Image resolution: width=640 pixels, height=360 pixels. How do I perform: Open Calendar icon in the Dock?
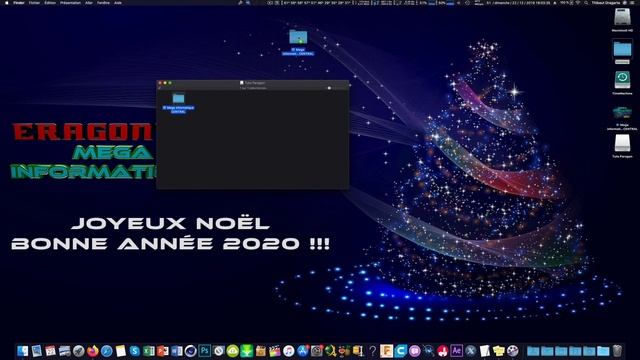tap(50, 351)
